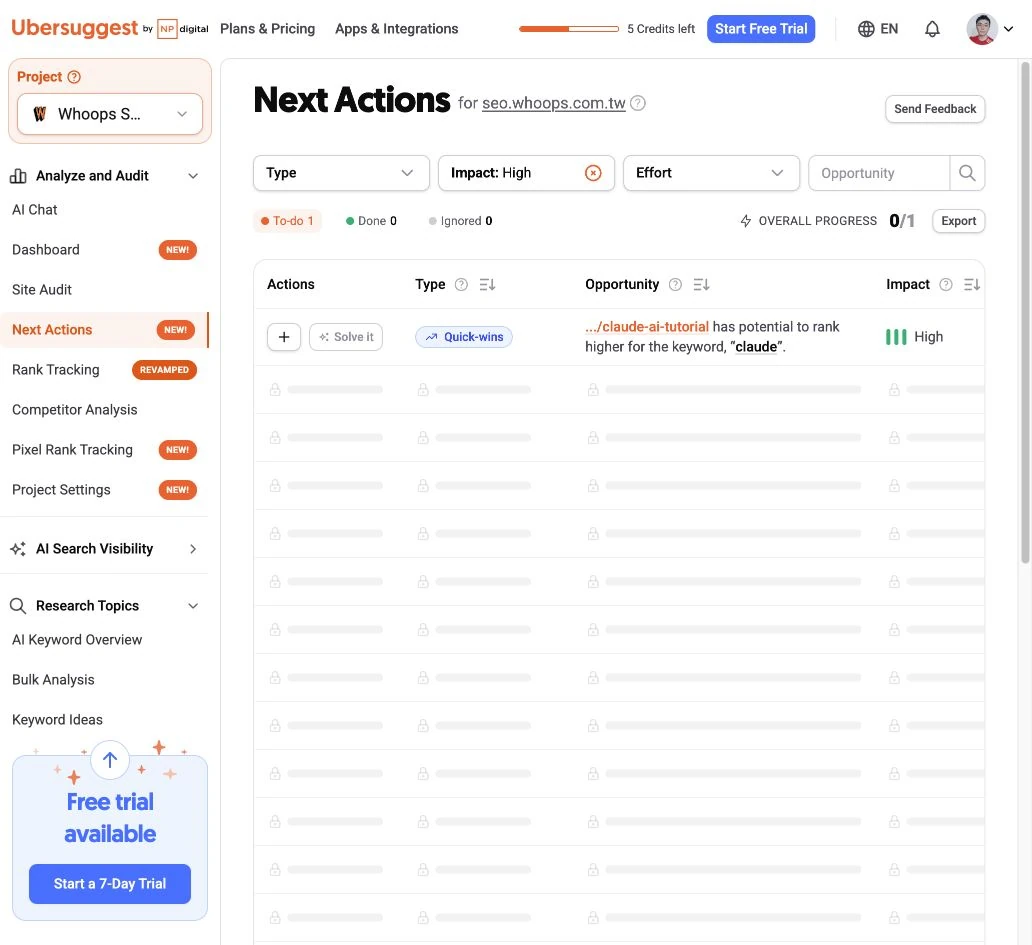Click the 5 Credits left text
Viewport: 1032px width, 945px height.
pyautogui.click(x=661, y=29)
